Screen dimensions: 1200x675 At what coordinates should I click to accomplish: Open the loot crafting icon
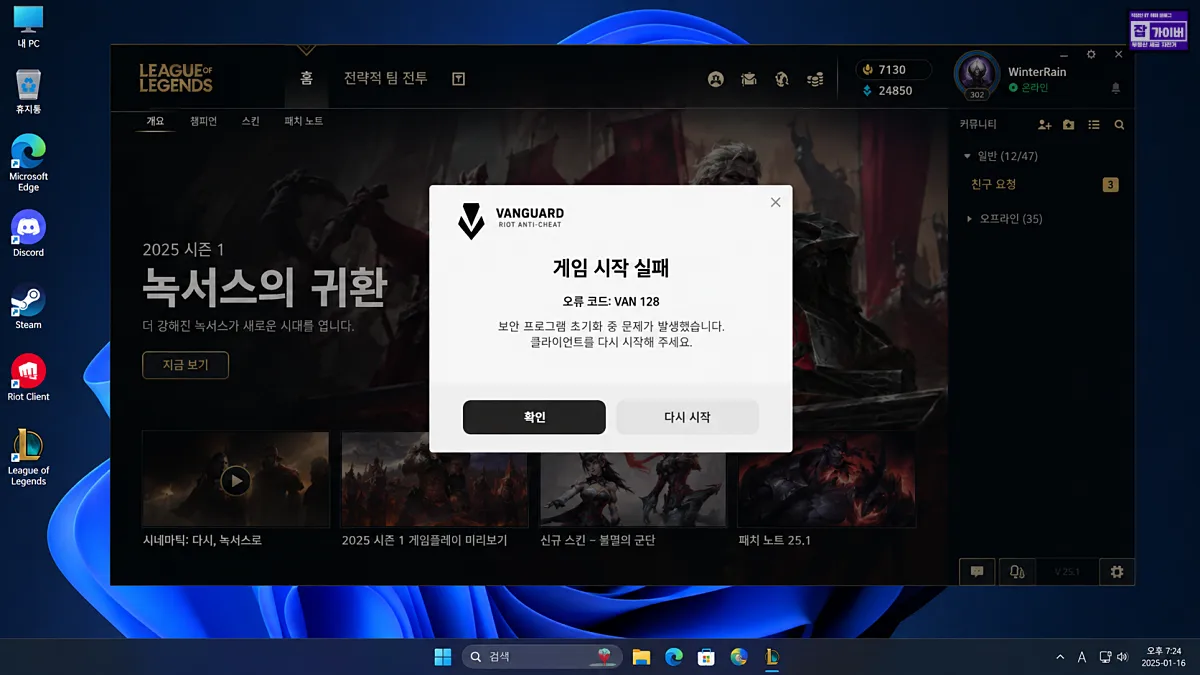(x=782, y=79)
